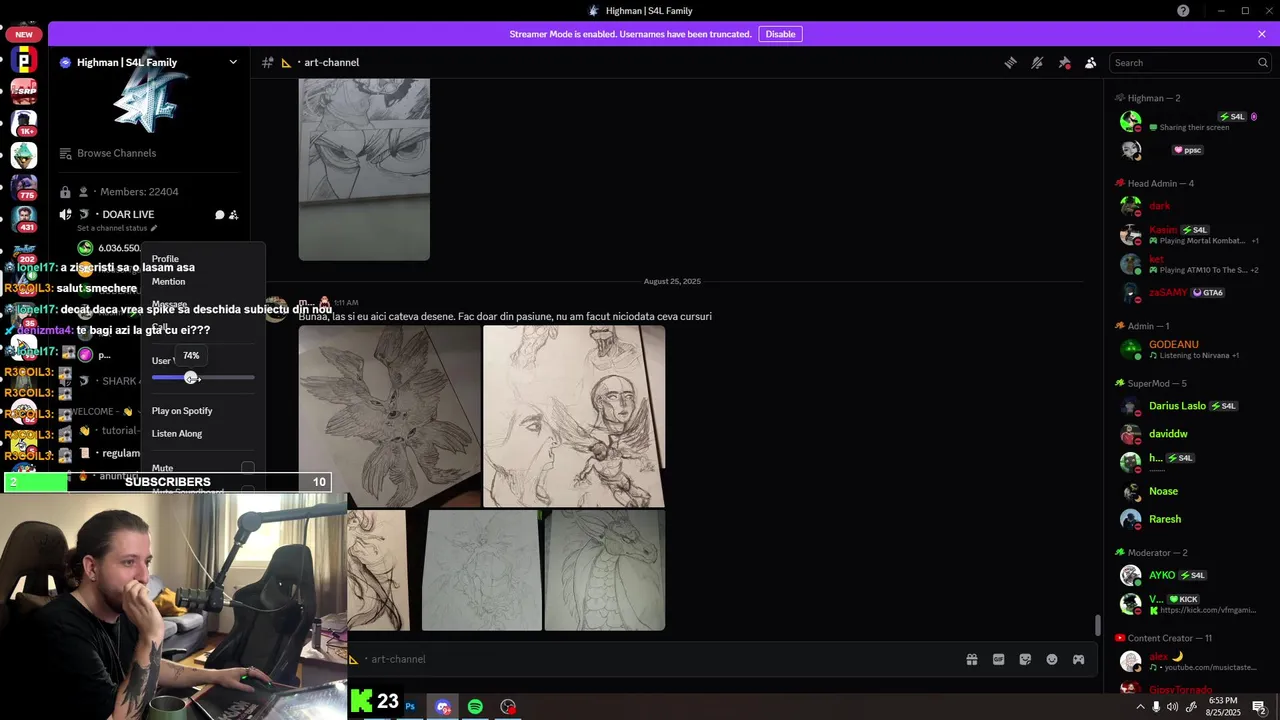Open the close-up eyes manga drawing thumbnail
Image resolution: width=1280 pixels, height=720 pixels.
(x=364, y=170)
